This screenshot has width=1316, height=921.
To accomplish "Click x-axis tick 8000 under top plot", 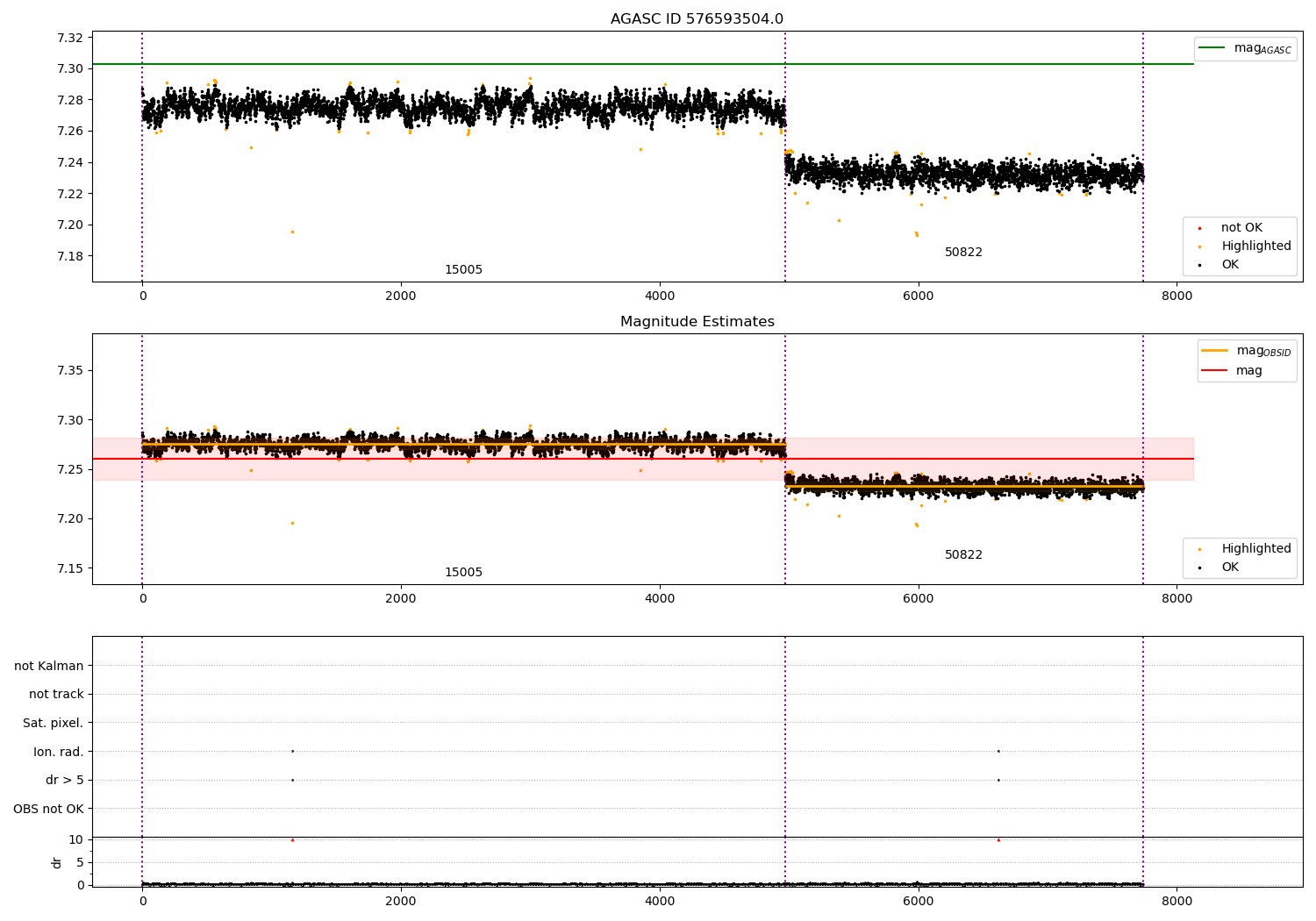I will coord(1177,296).
